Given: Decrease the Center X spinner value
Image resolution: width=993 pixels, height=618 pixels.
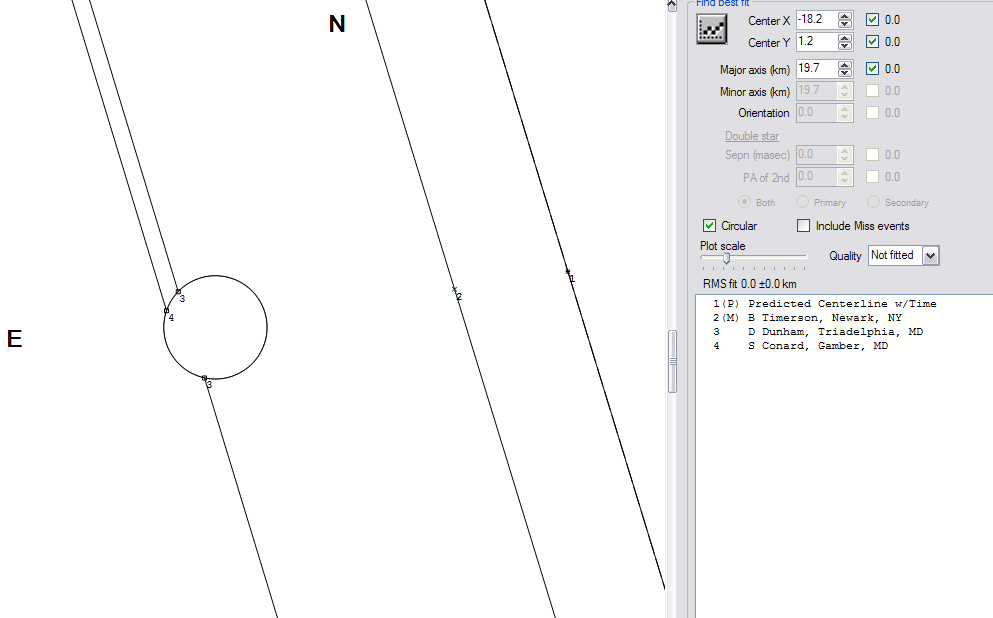Looking at the screenshot, I should point(845,24).
